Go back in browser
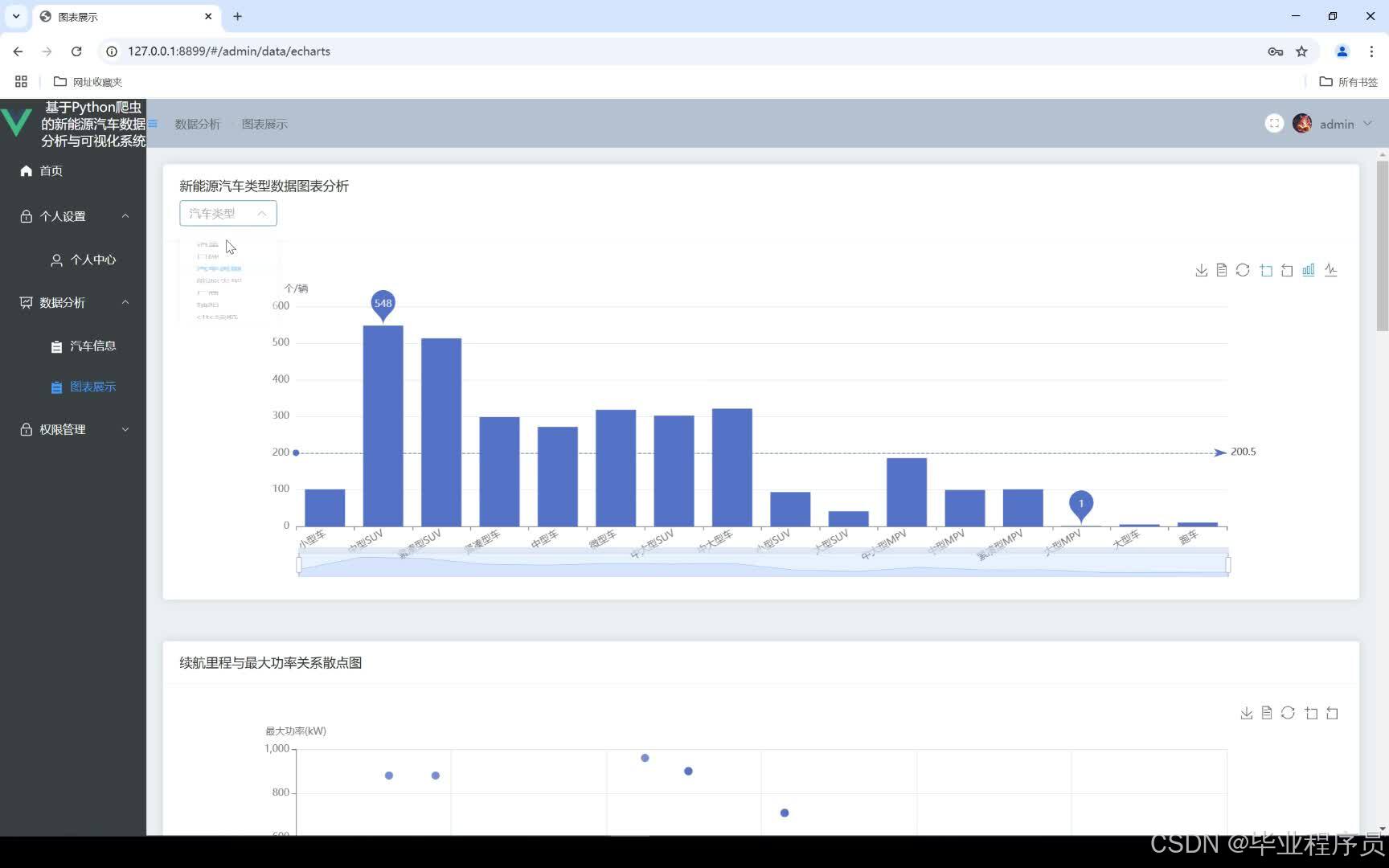The height and width of the screenshot is (868, 1389). (18, 51)
